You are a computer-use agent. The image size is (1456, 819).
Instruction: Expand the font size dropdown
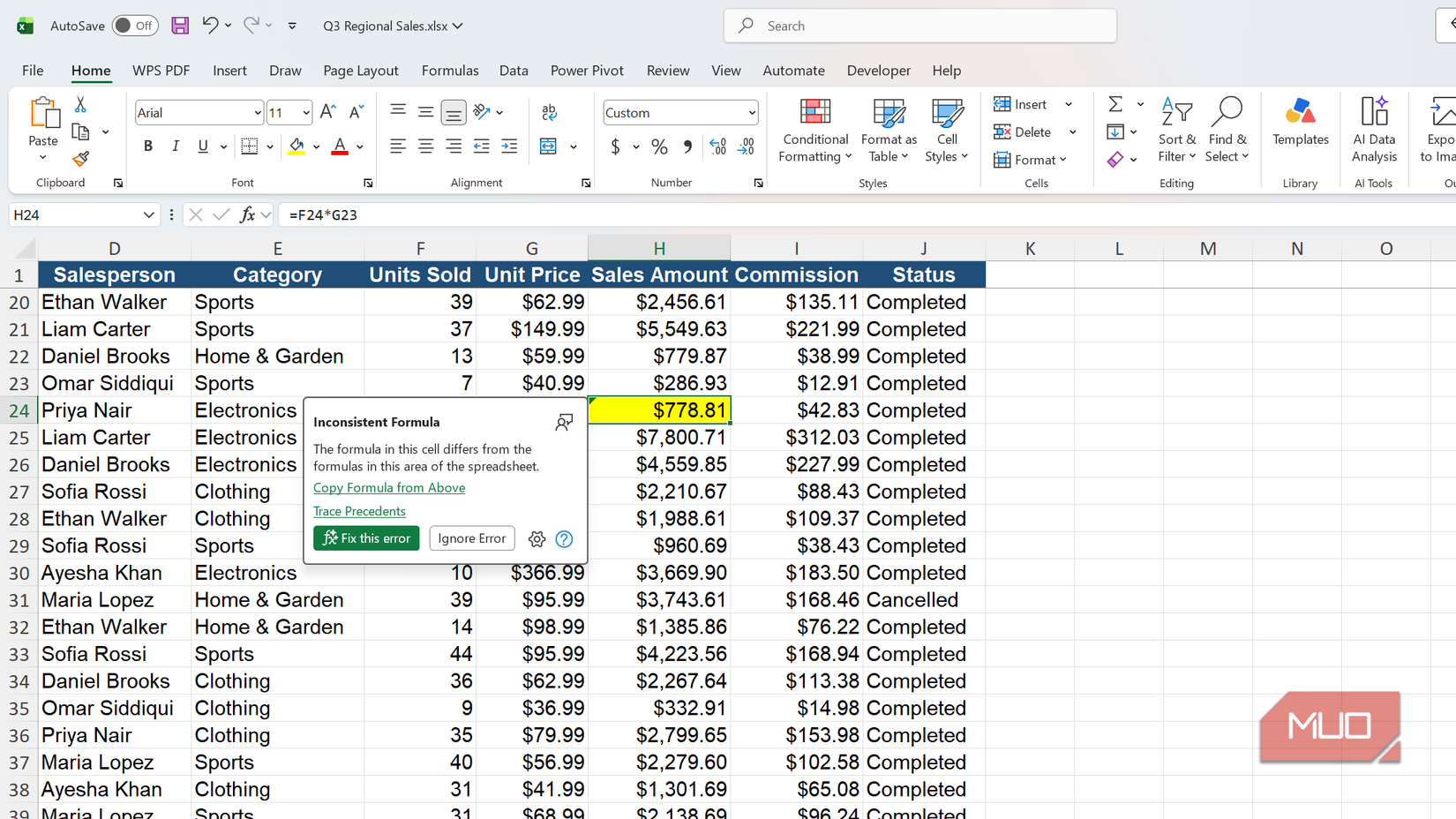click(x=306, y=113)
